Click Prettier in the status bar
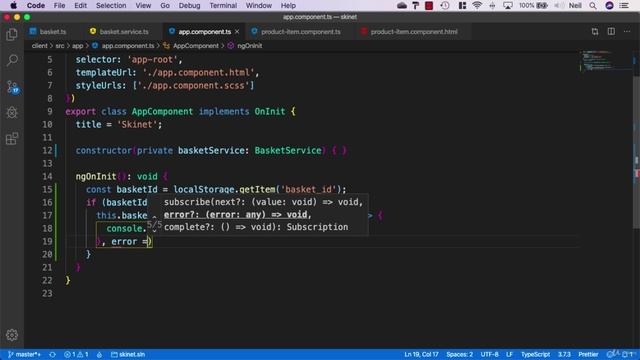Screen dimensions: 640x360 point(588,354)
